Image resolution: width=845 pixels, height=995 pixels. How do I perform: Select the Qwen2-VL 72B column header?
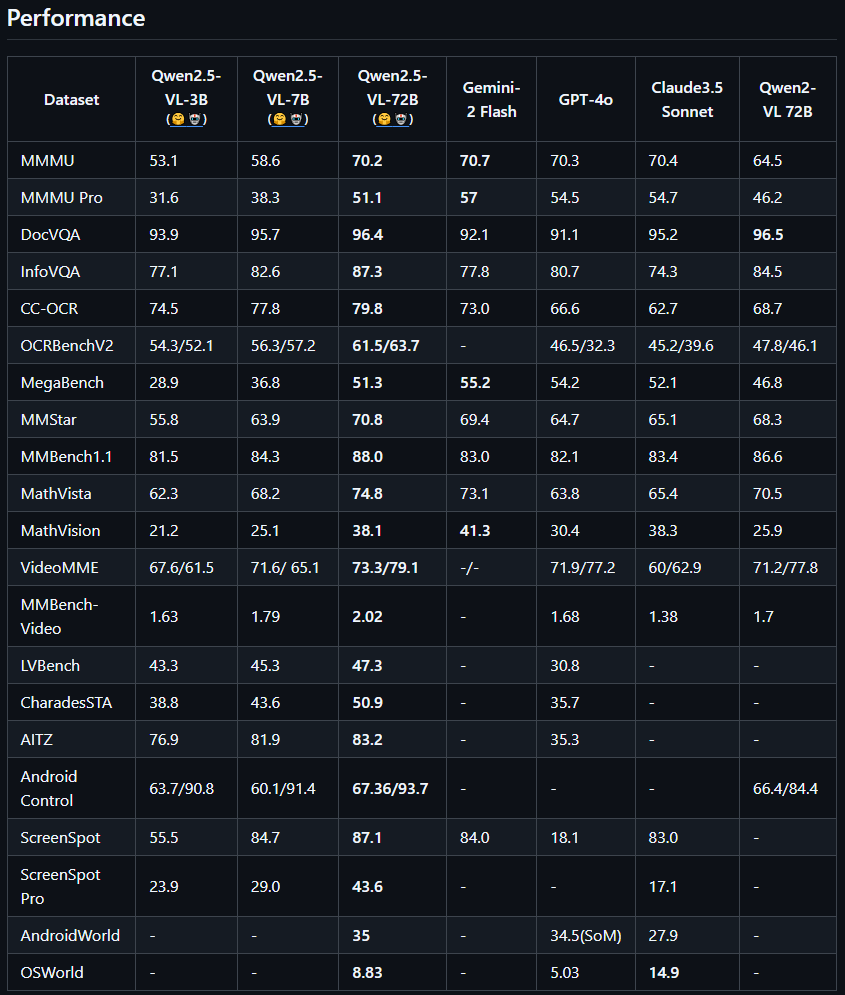click(787, 100)
